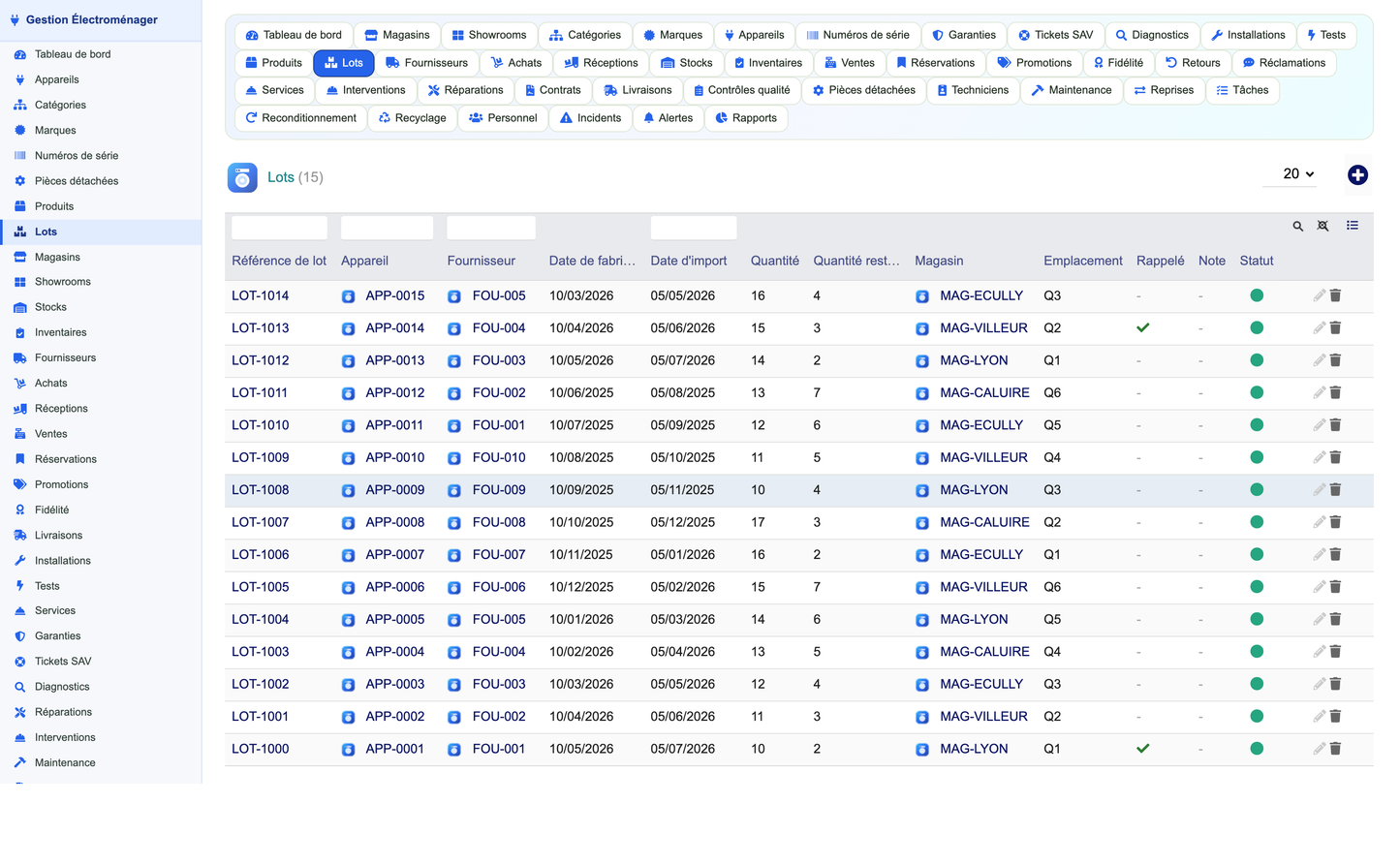
Task: Toggle the Rappelé checkmark for LOT-1000
Action: pos(1143,749)
